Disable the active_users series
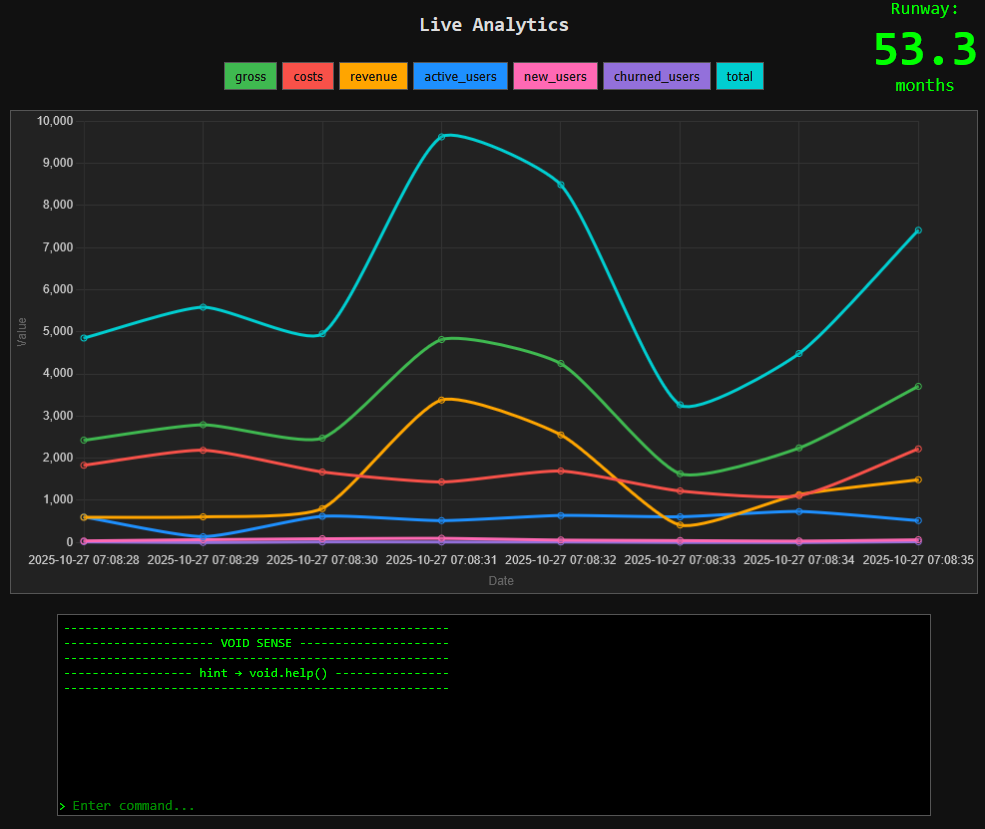 [x=460, y=76]
